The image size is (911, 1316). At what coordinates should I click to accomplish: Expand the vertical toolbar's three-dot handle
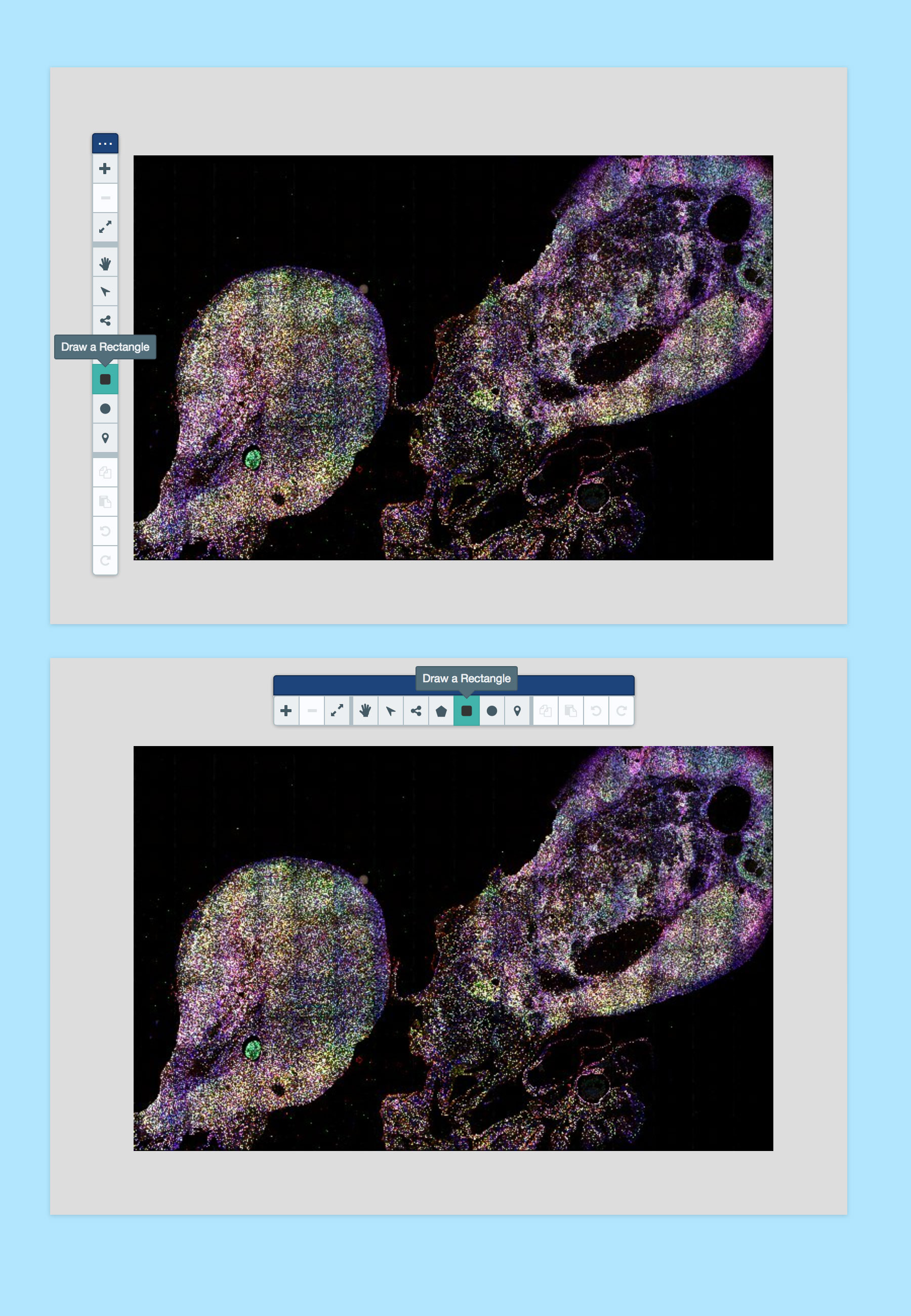click(105, 143)
